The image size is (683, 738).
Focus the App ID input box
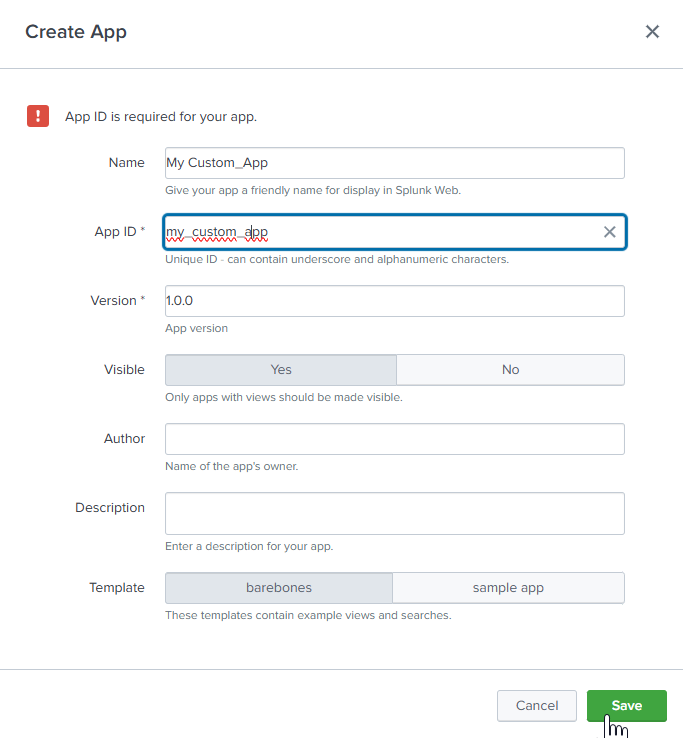pos(380,232)
